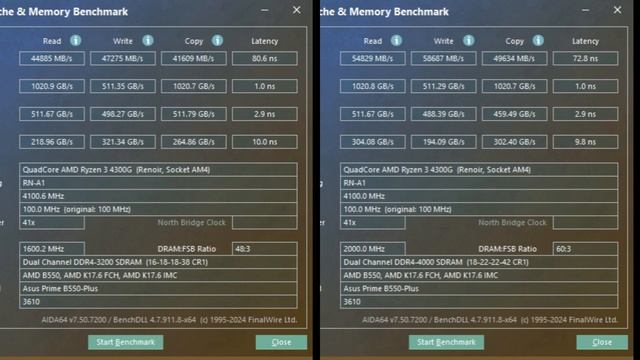The width and height of the screenshot is (640, 360).
Task: Click 511.79 GB/s copy field
Action: (x=193, y=114)
